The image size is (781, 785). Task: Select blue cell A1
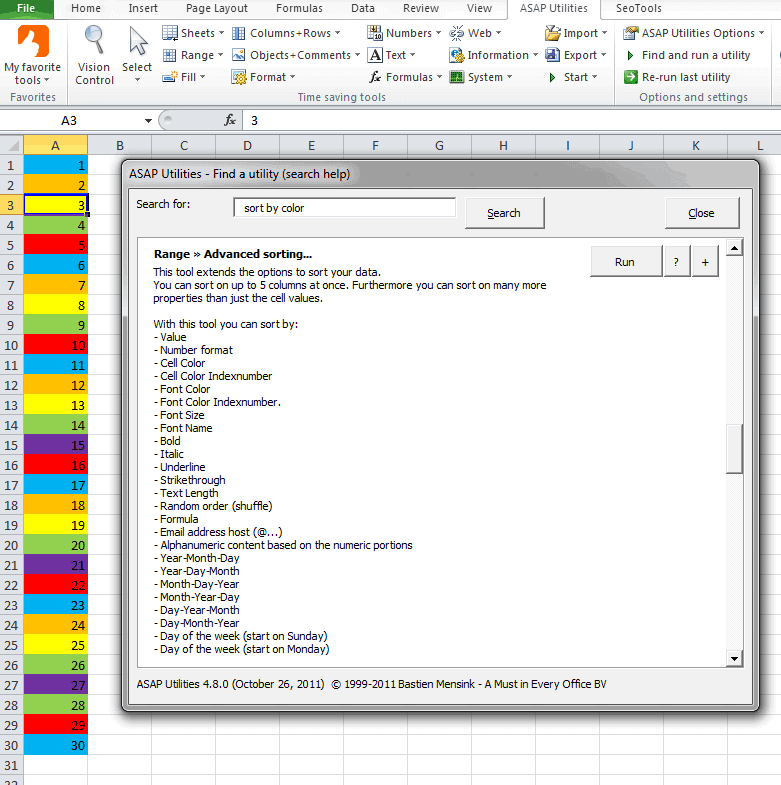[56, 165]
